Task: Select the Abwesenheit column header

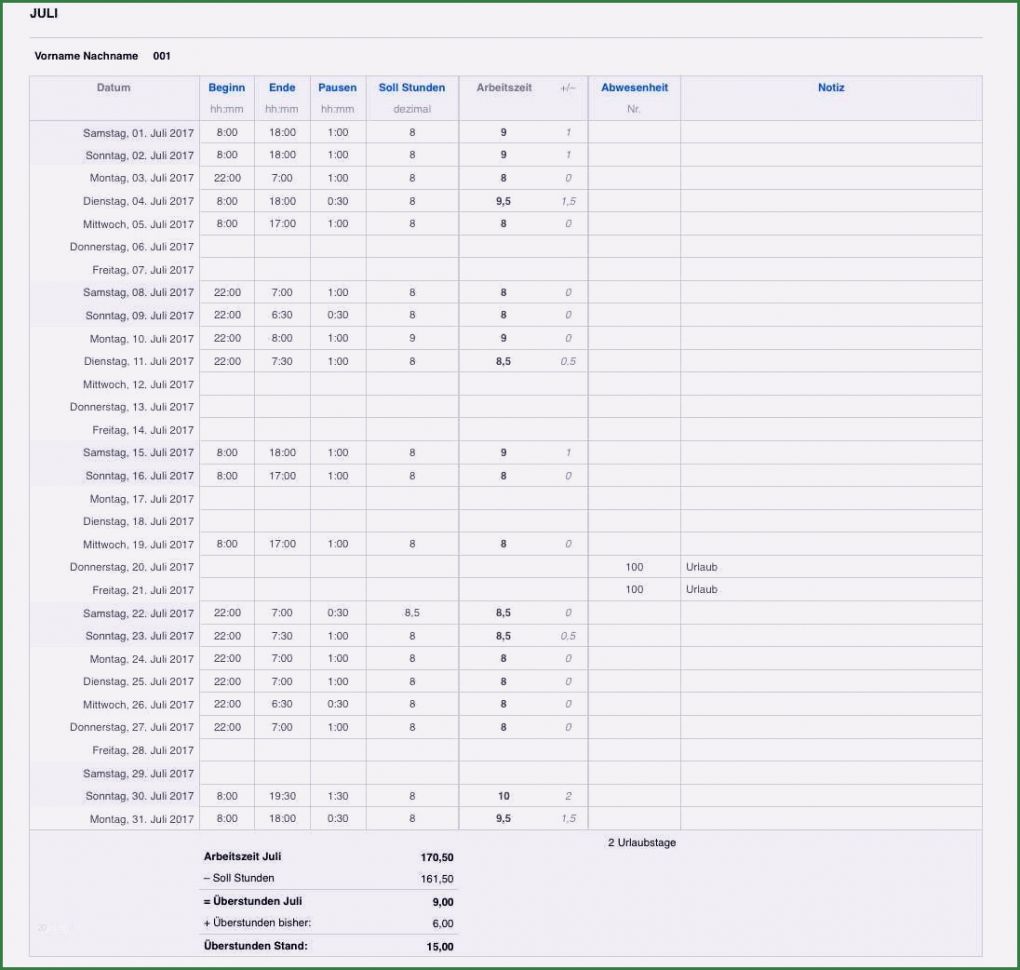Action: (634, 88)
